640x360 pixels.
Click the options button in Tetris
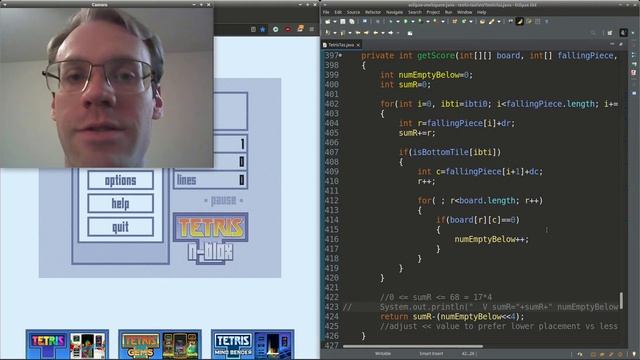120,180
